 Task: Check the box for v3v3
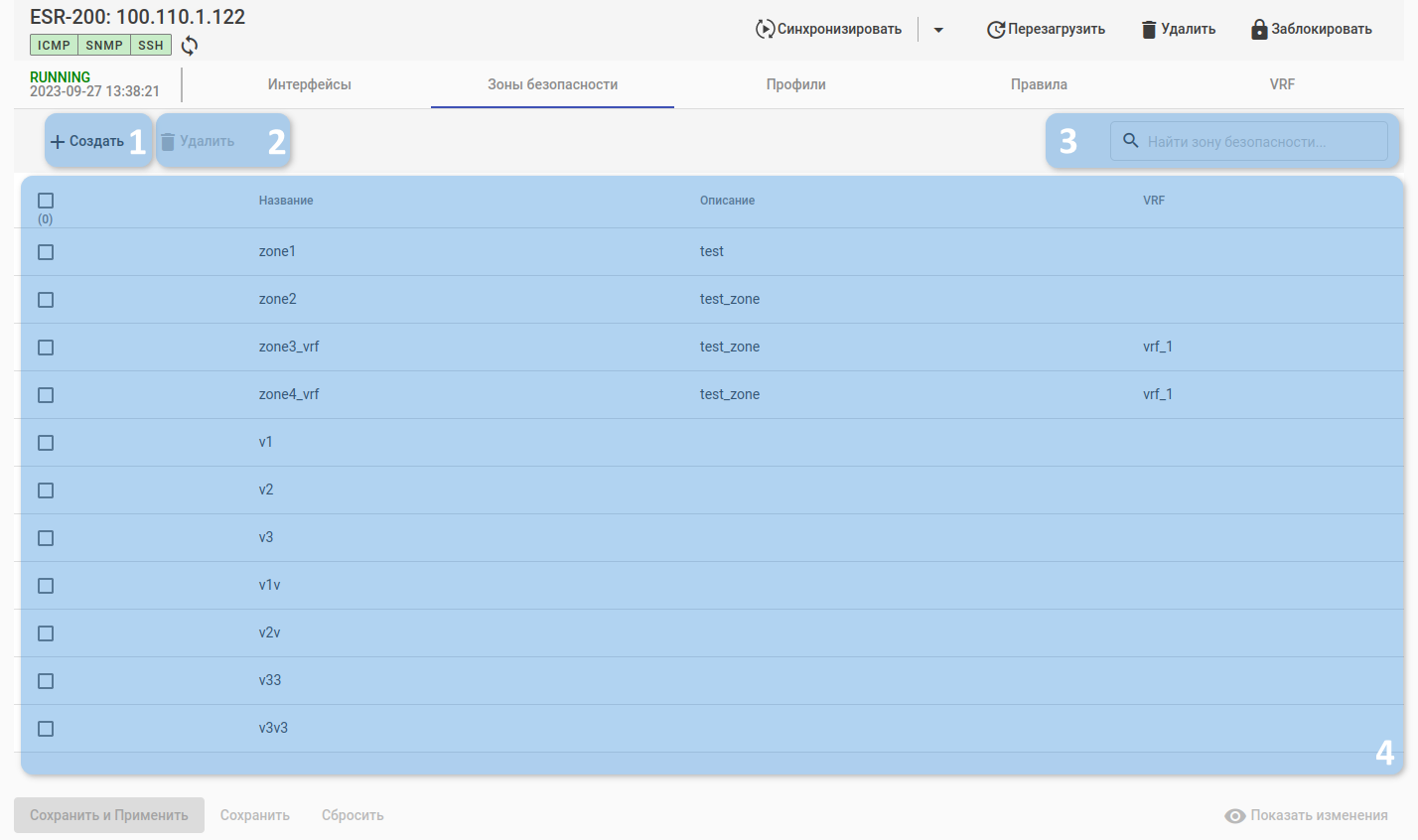point(46,729)
